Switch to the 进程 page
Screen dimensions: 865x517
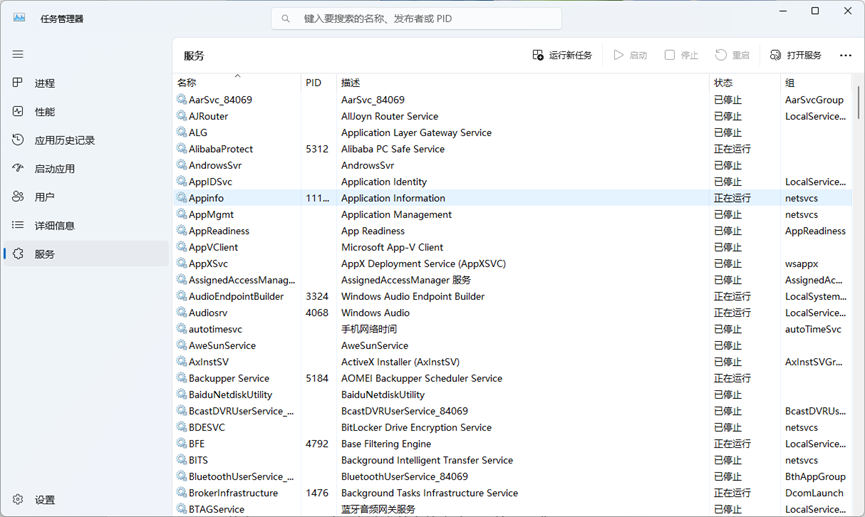click(86, 83)
